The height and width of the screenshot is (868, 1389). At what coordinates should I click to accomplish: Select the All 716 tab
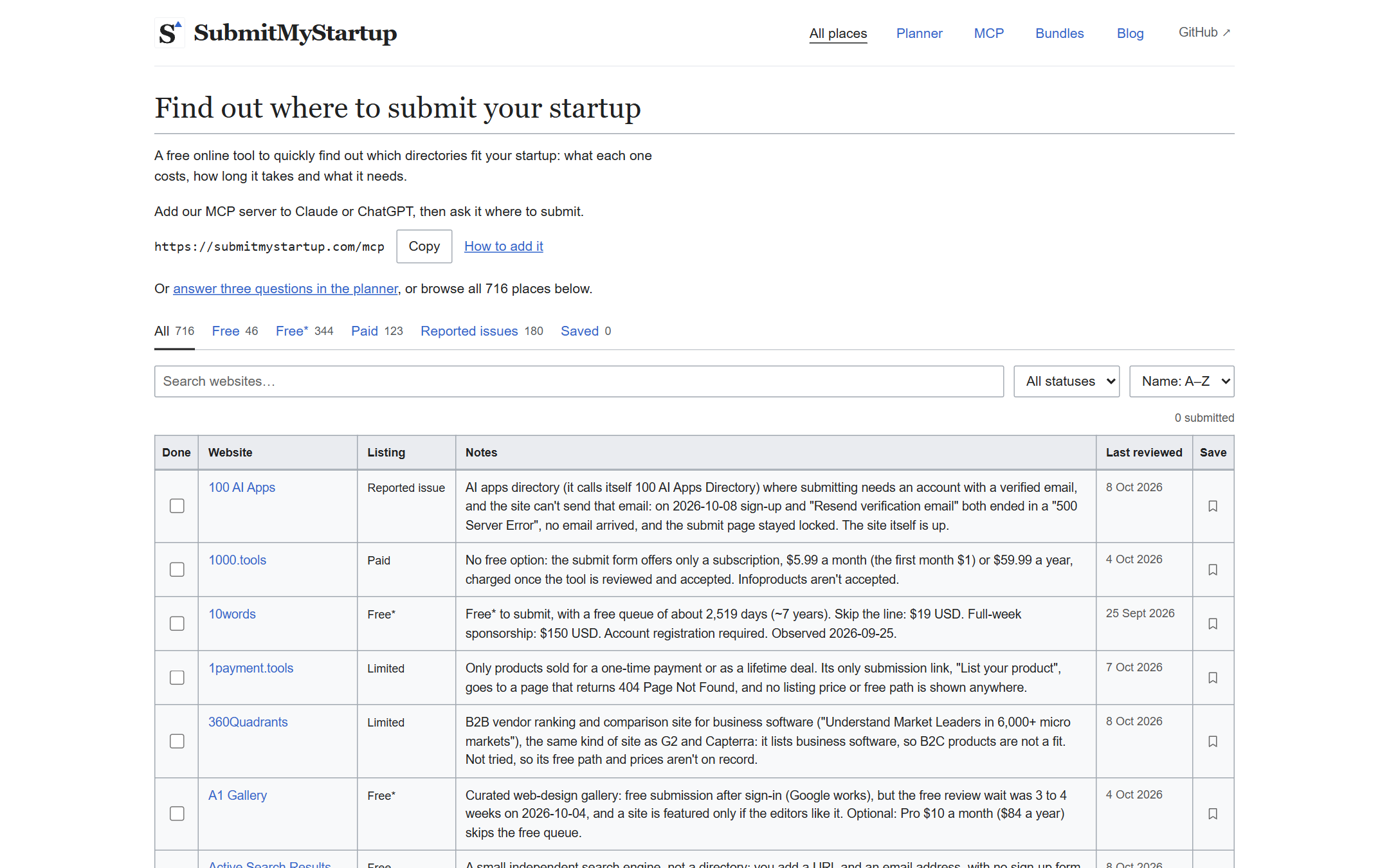coord(174,331)
